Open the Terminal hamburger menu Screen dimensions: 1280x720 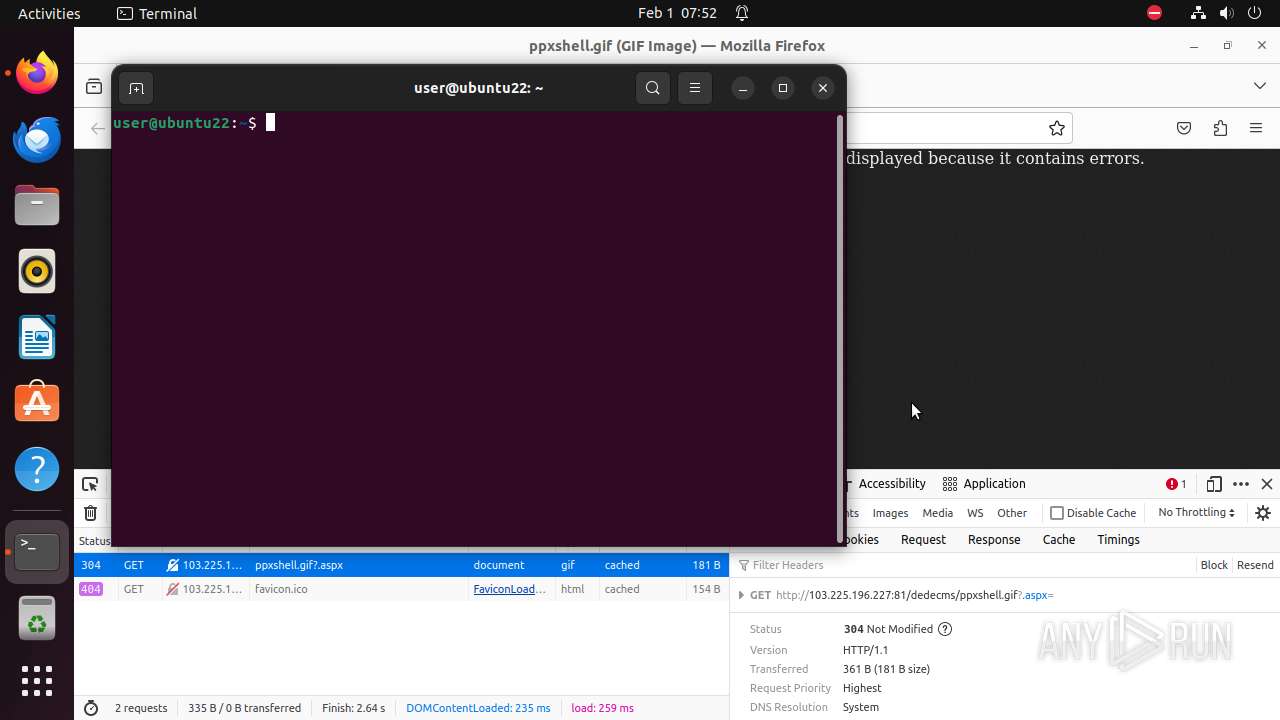pyautogui.click(x=695, y=88)
